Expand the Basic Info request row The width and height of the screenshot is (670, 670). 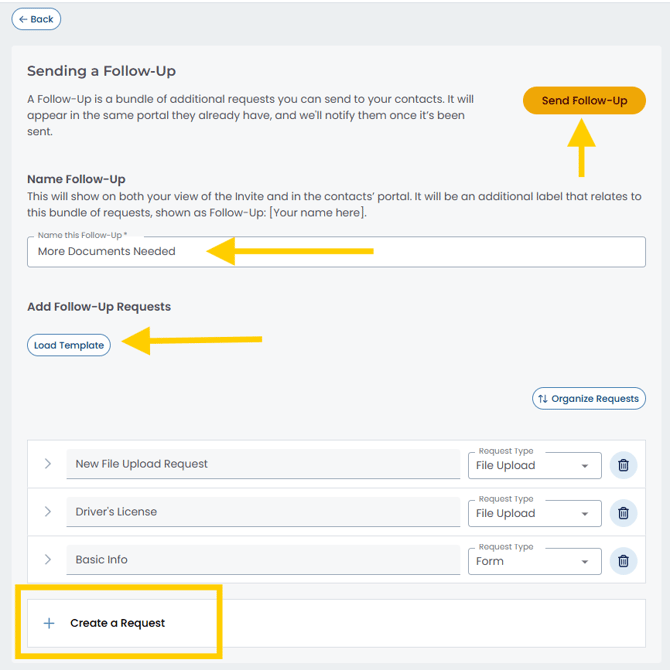pos(47,560)
